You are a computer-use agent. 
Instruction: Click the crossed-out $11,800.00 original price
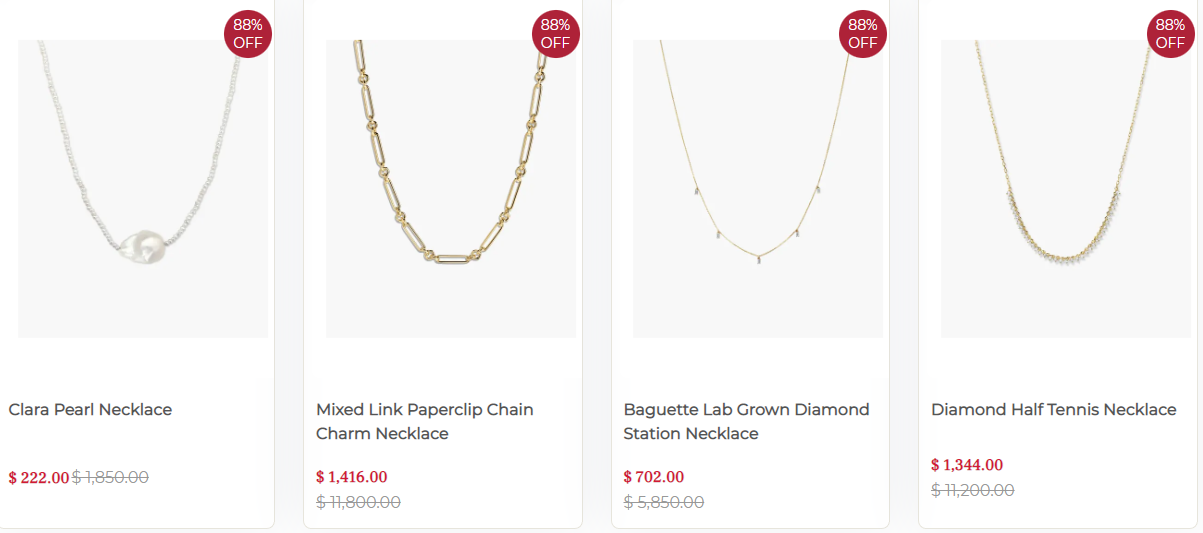click(358, 502)
